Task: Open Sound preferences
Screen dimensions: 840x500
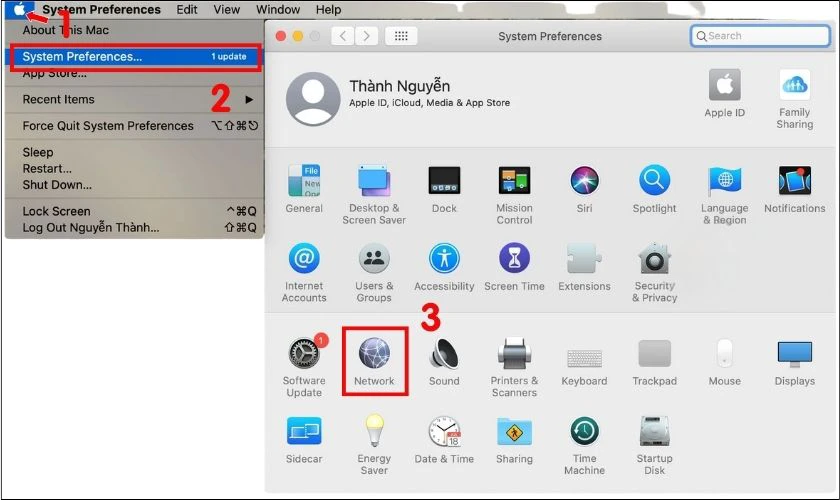Action: [x=444, y=362]
